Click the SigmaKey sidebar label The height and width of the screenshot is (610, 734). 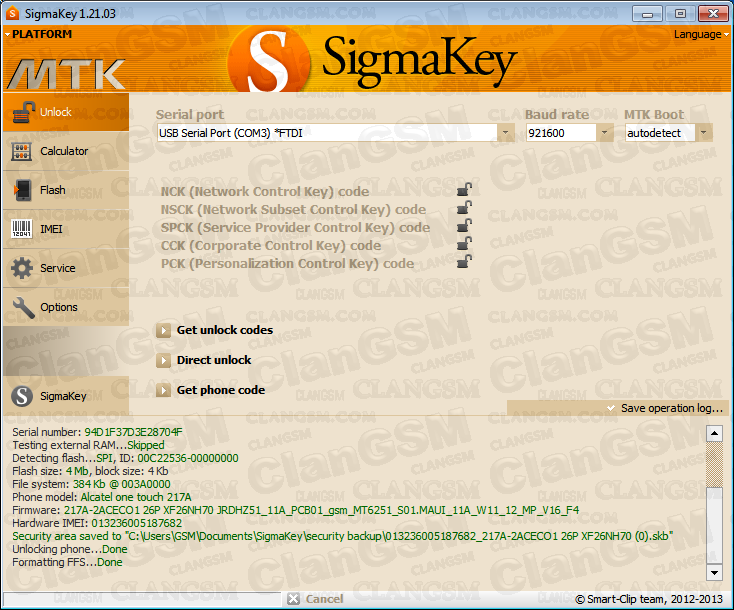coord(63,396)
